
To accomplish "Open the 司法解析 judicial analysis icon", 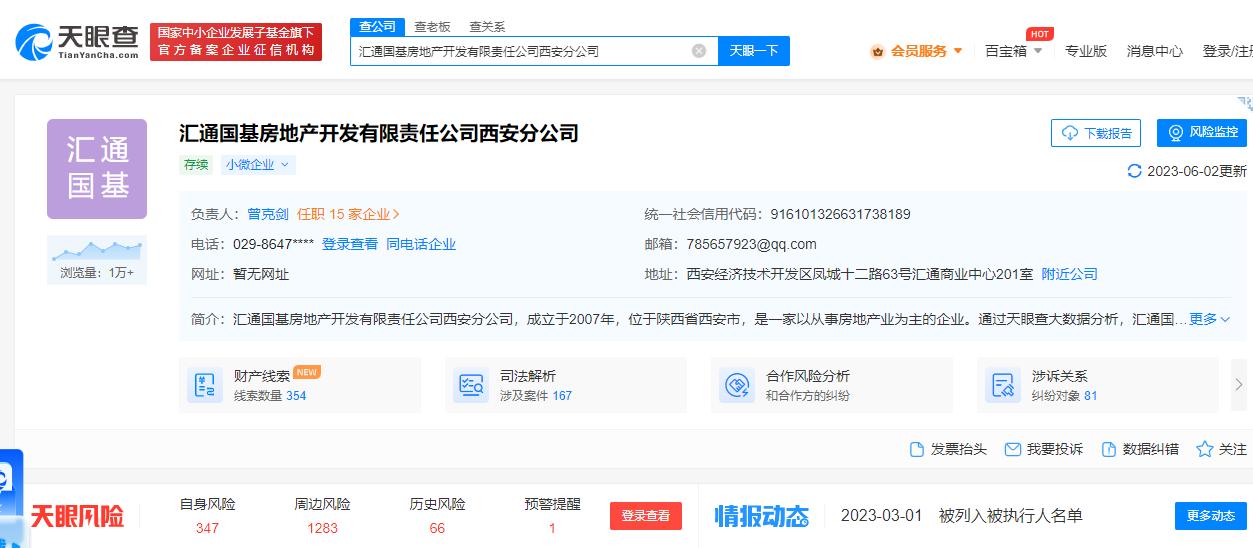I will tap(471, 385).
